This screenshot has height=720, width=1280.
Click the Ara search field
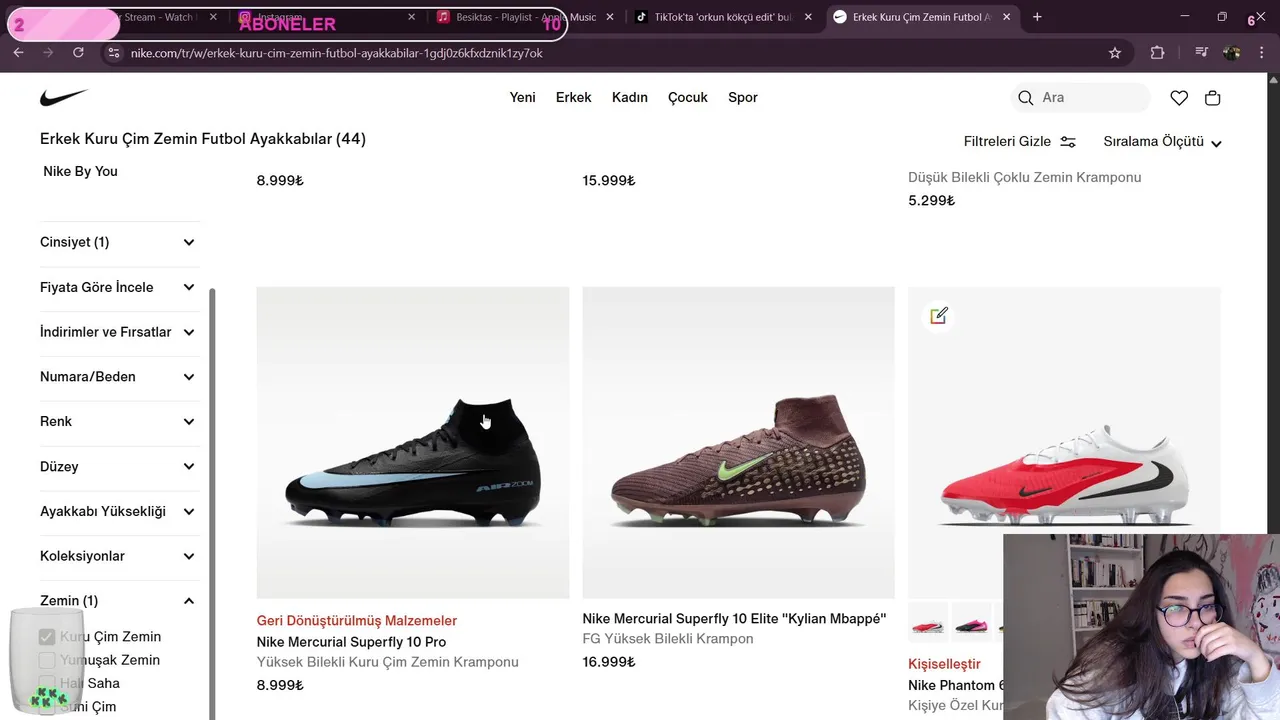(x=1090, y=97)
